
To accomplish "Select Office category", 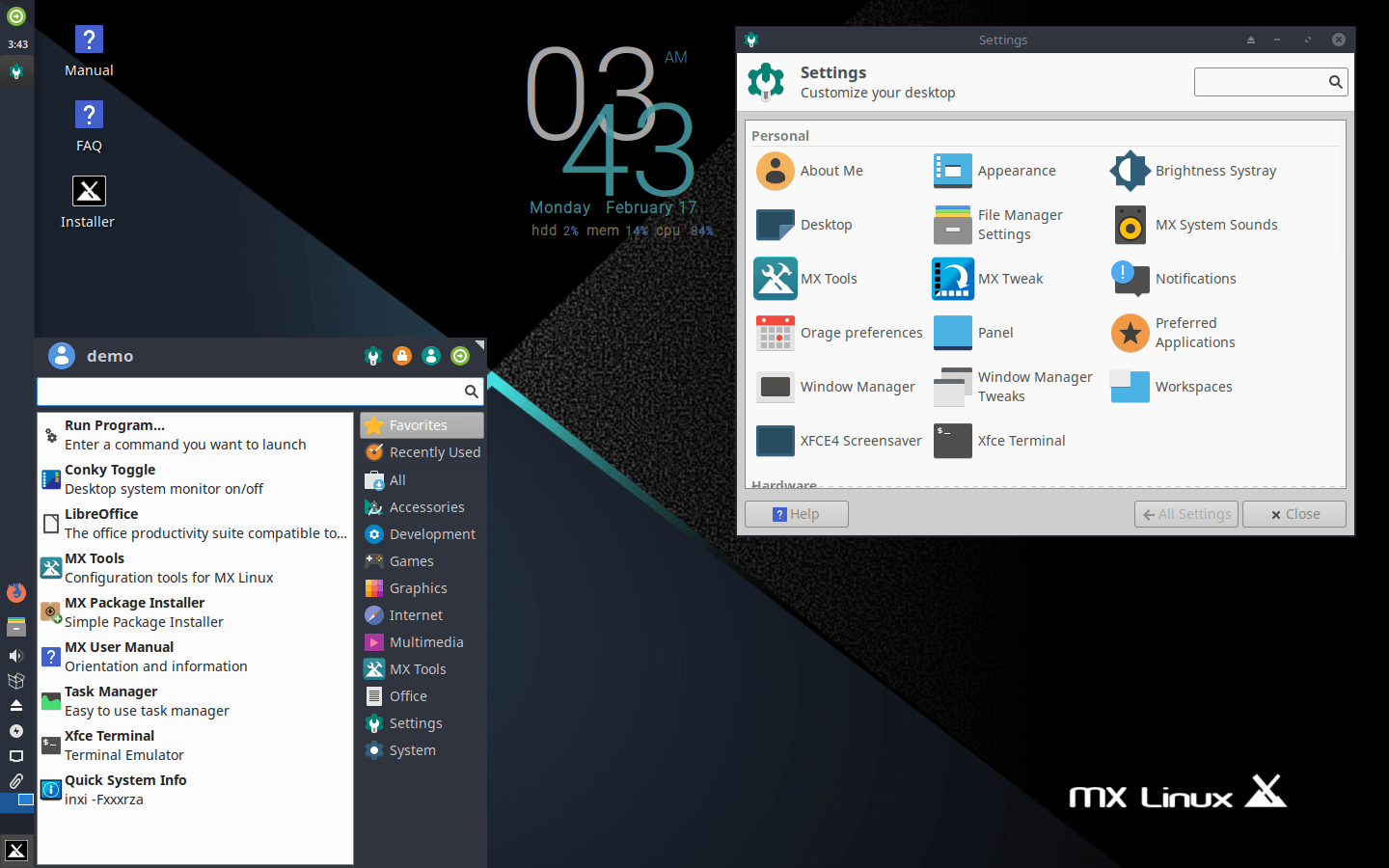I will click(x=422, y=695).
